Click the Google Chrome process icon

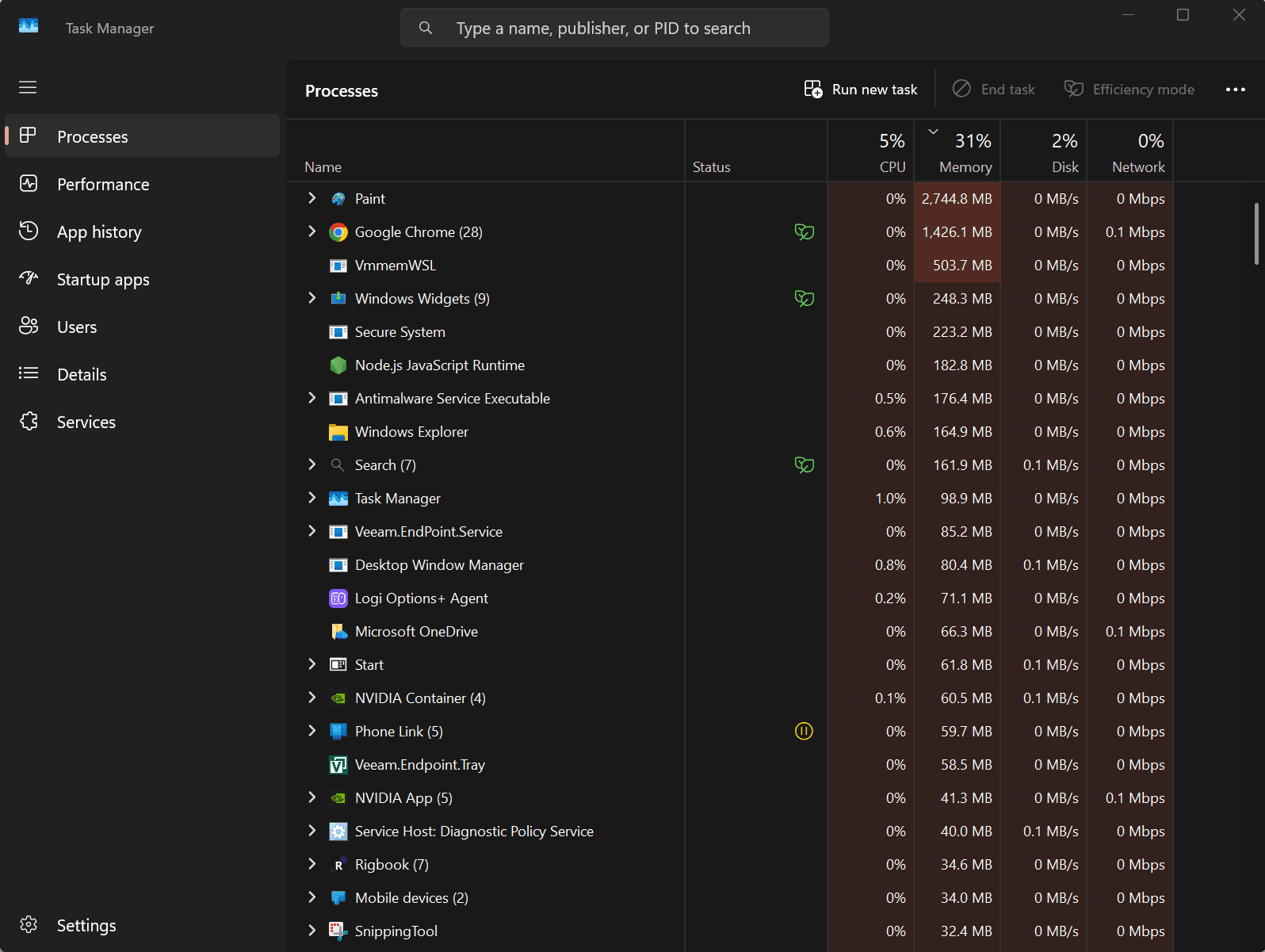pyautogui.click(x=338, y=232)
